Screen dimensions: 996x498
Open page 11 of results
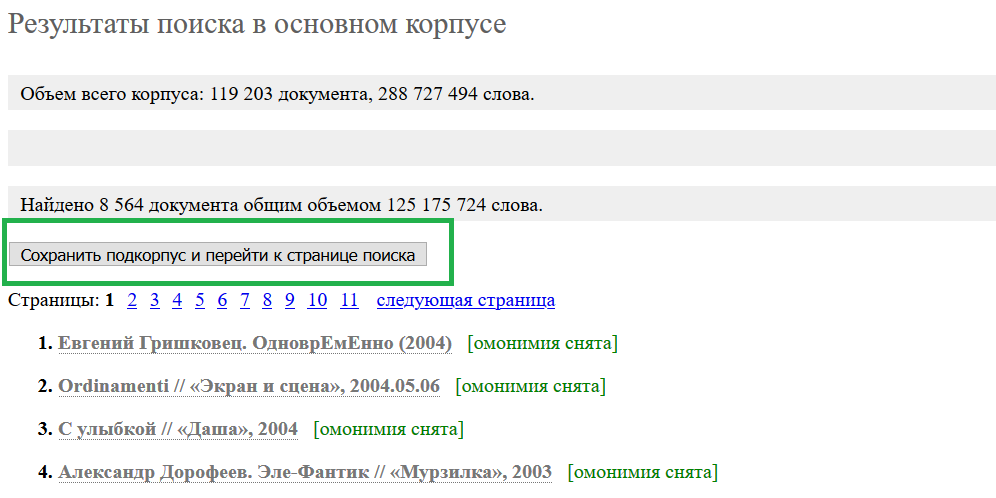349,300
